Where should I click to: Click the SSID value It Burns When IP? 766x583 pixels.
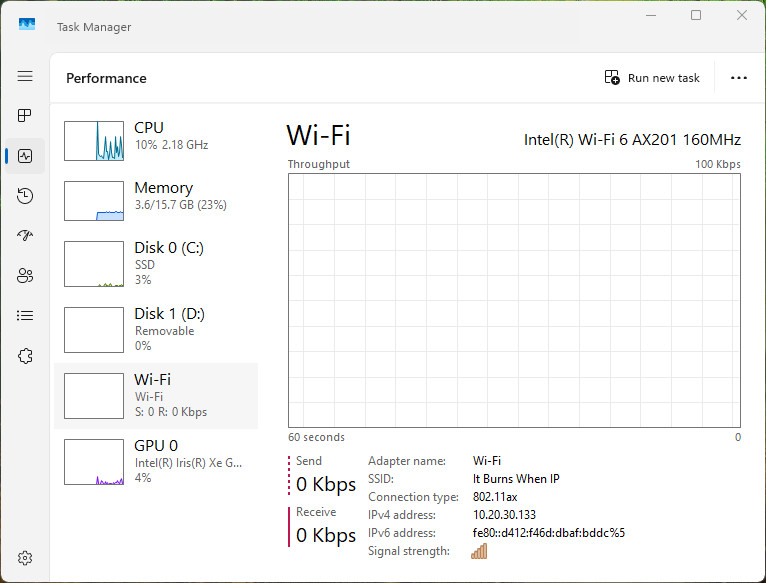coord(516,479)
